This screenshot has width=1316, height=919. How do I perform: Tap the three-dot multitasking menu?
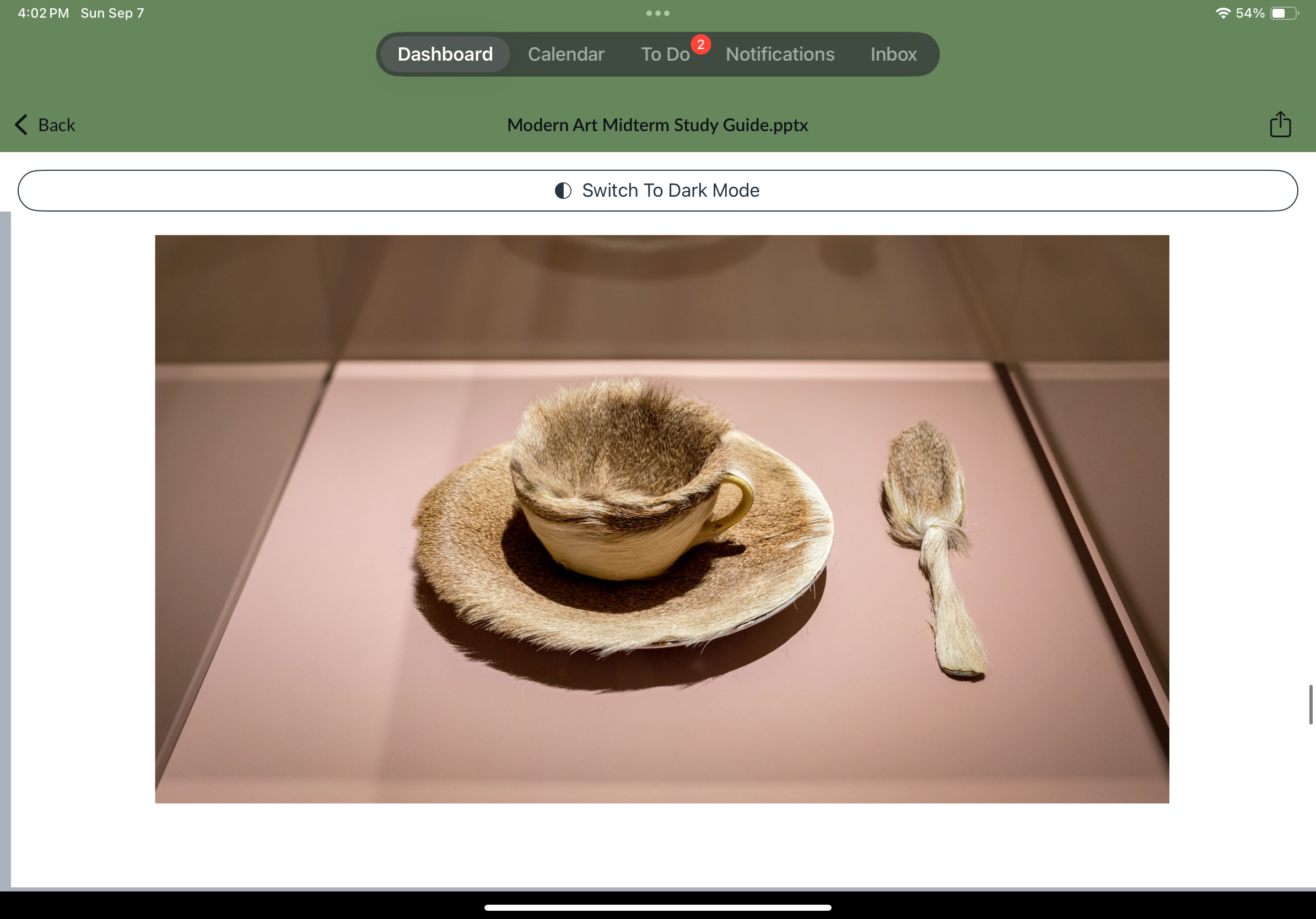pos(657,13)
